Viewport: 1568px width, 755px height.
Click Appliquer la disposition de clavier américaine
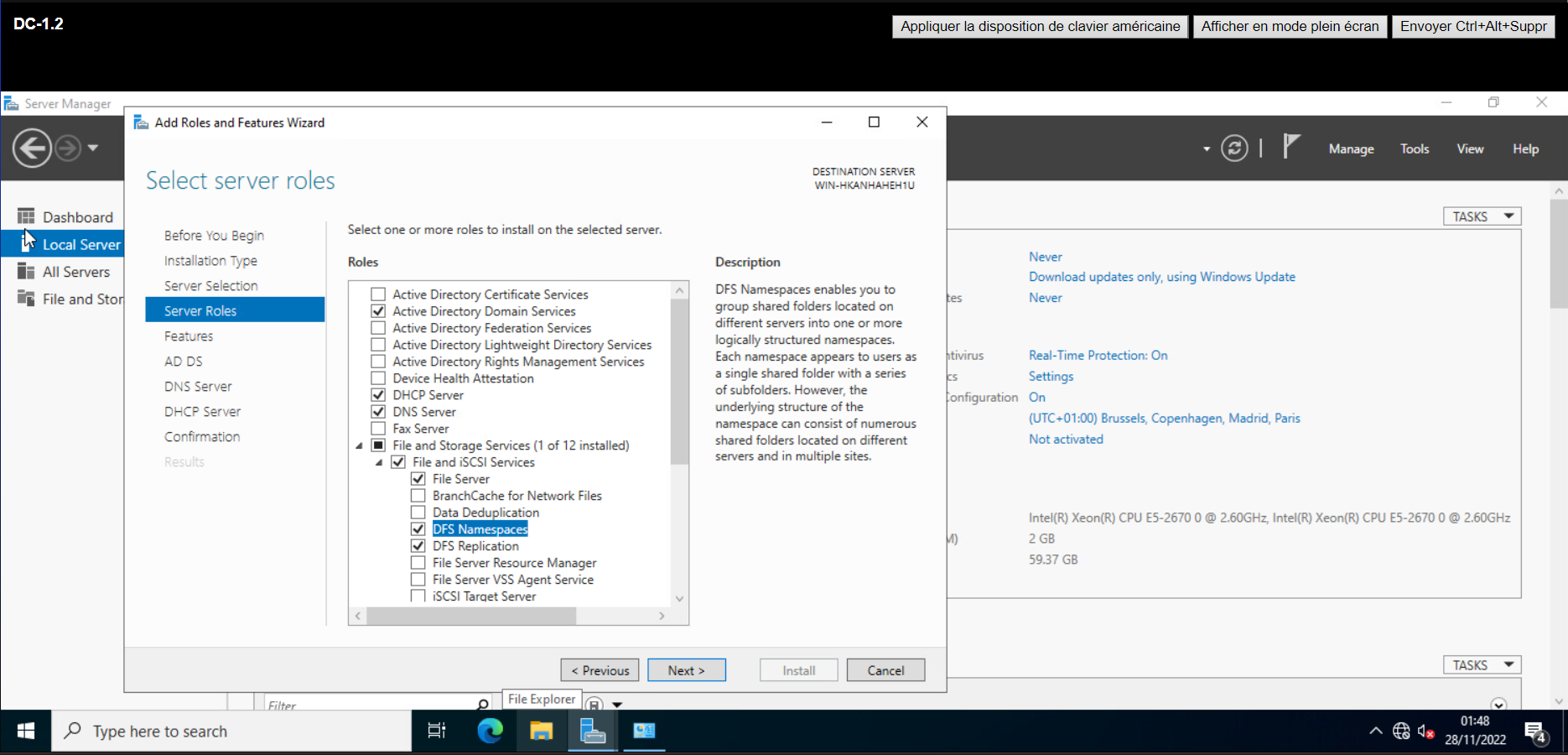(x=1040, y=26)
